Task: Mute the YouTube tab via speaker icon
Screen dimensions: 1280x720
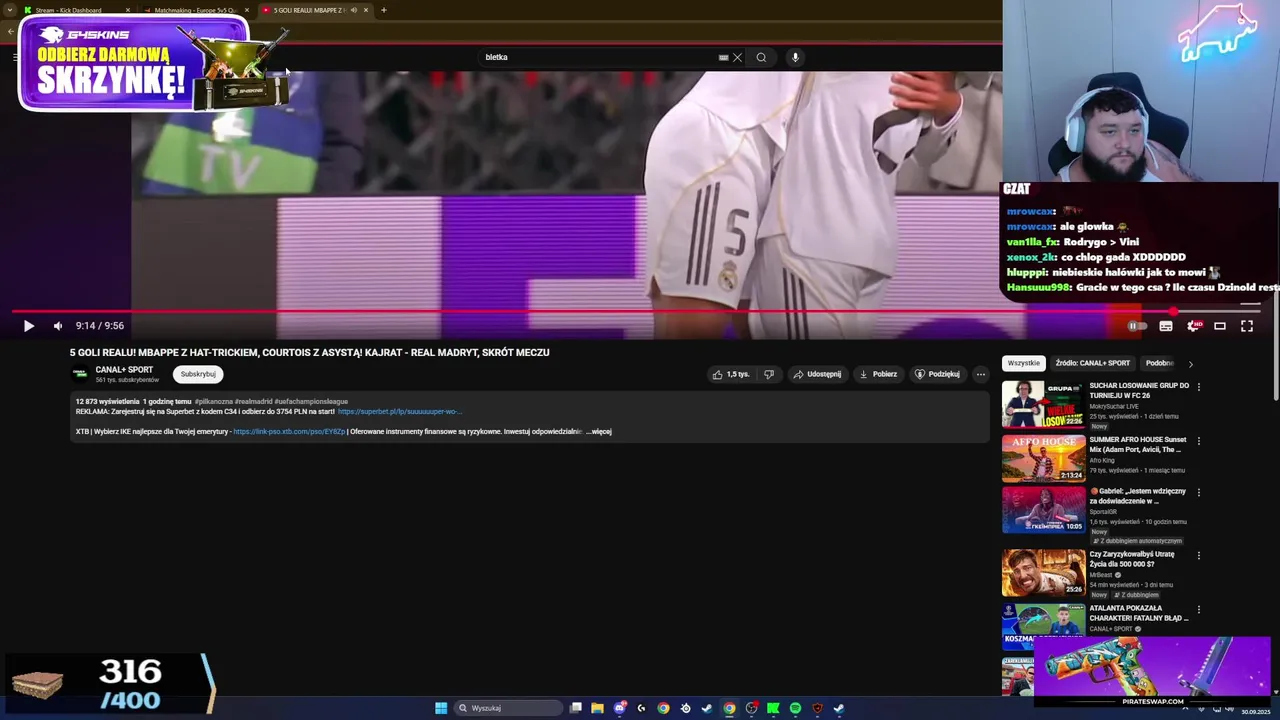Action: (353, 10)
